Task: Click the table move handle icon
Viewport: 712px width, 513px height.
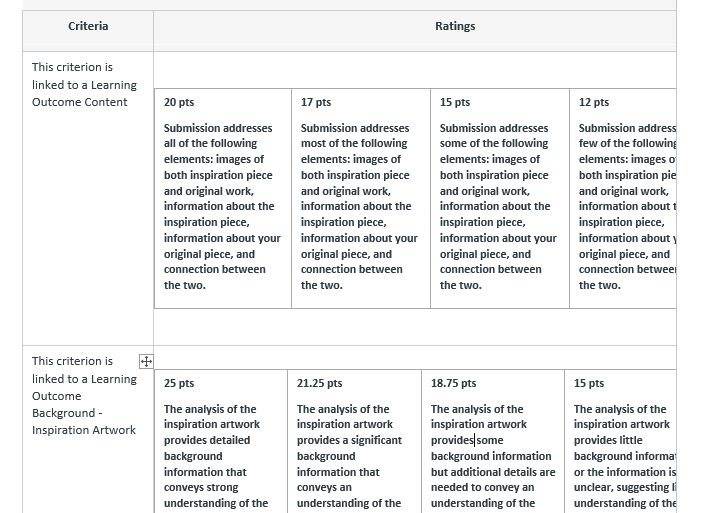Action: pos(146,362)
